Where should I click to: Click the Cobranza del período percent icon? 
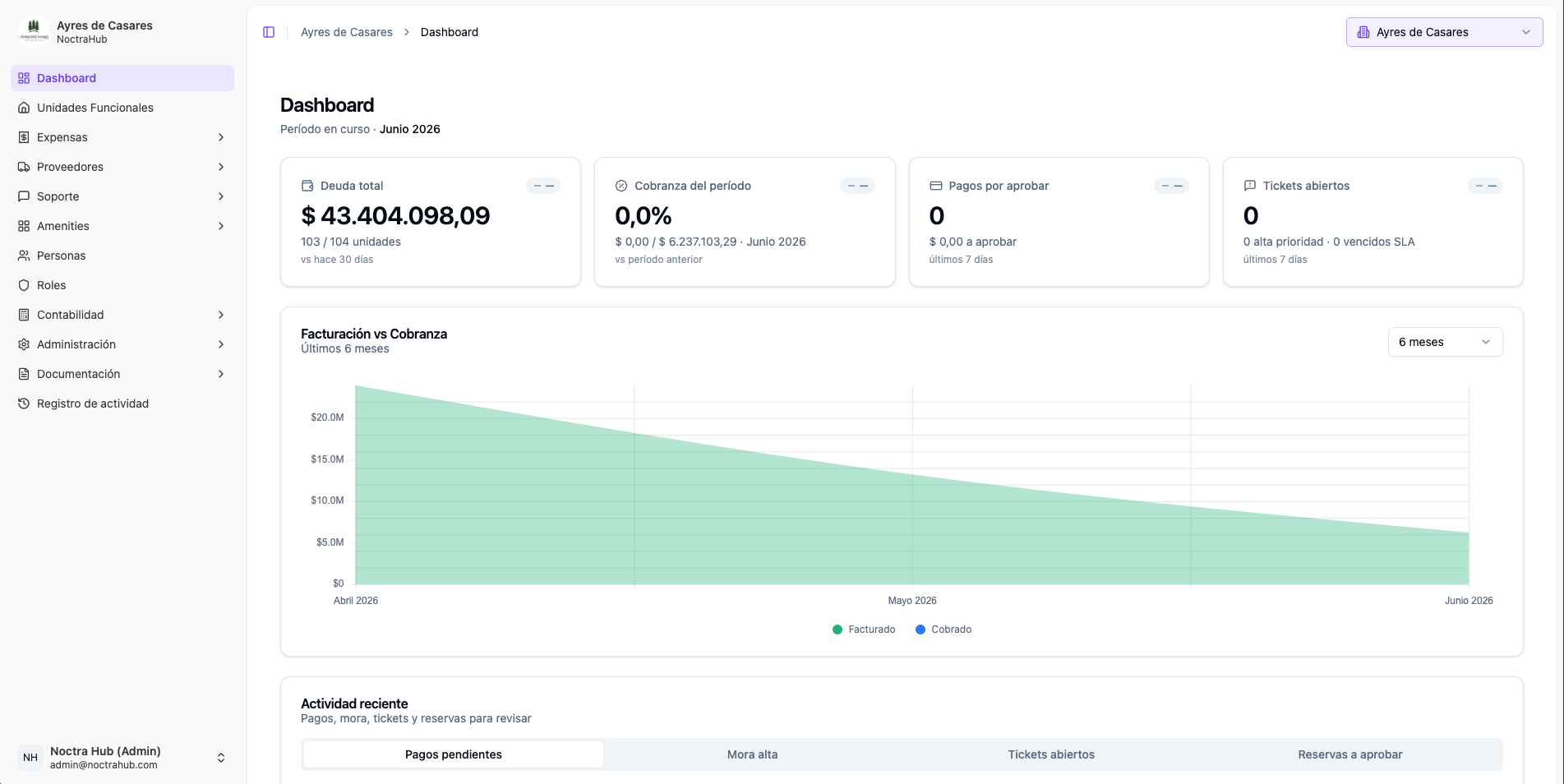click(x=621, y=186)
